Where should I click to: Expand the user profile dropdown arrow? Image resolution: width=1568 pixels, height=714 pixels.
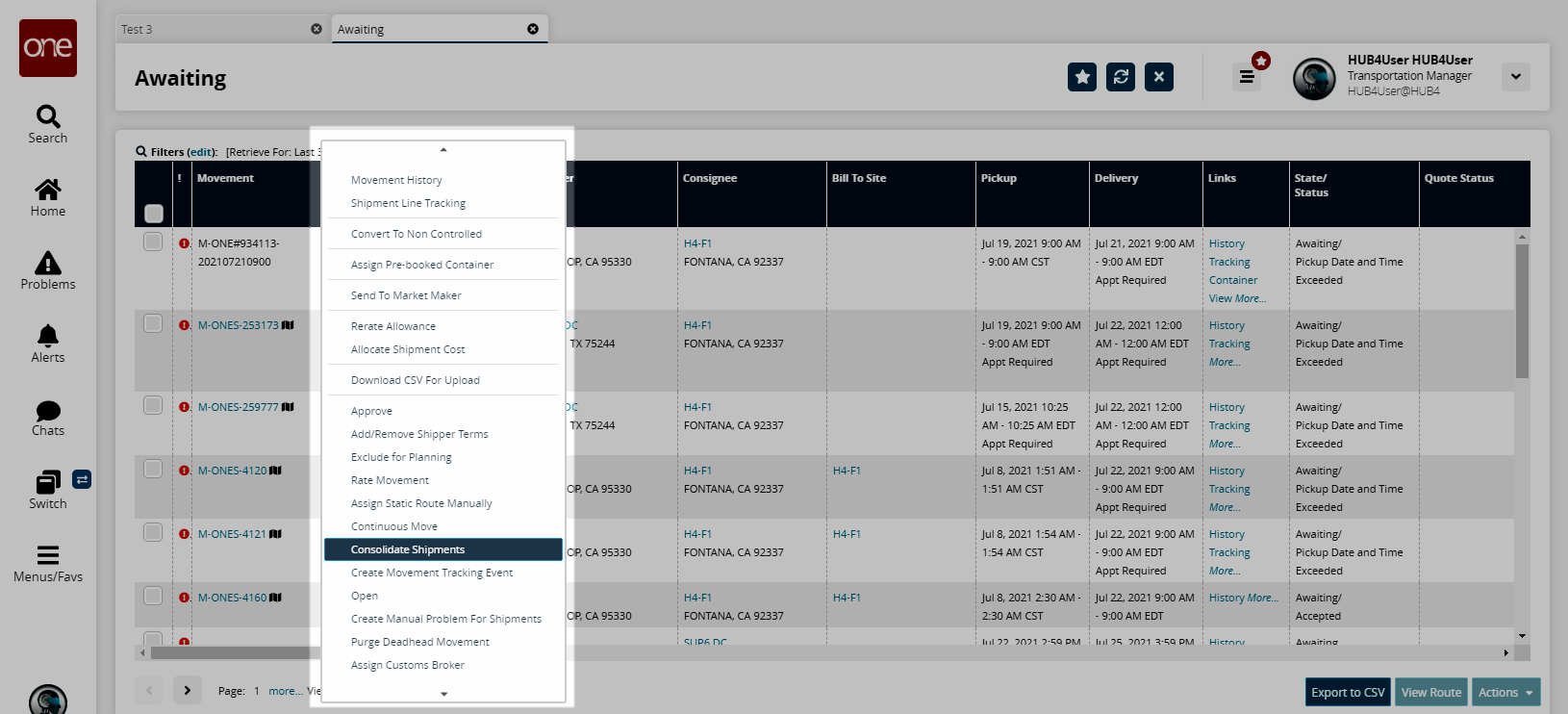point(1516,77)
